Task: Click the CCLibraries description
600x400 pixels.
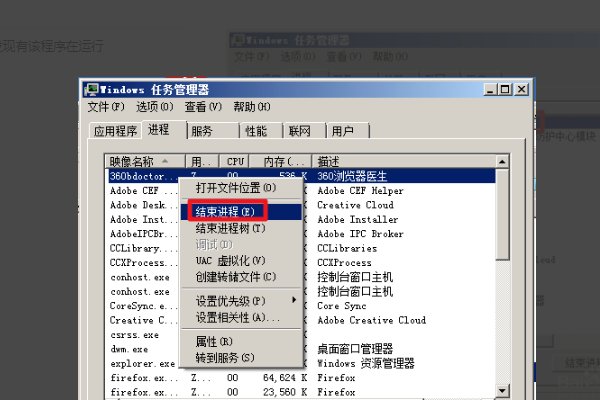Action: point(347,248)
